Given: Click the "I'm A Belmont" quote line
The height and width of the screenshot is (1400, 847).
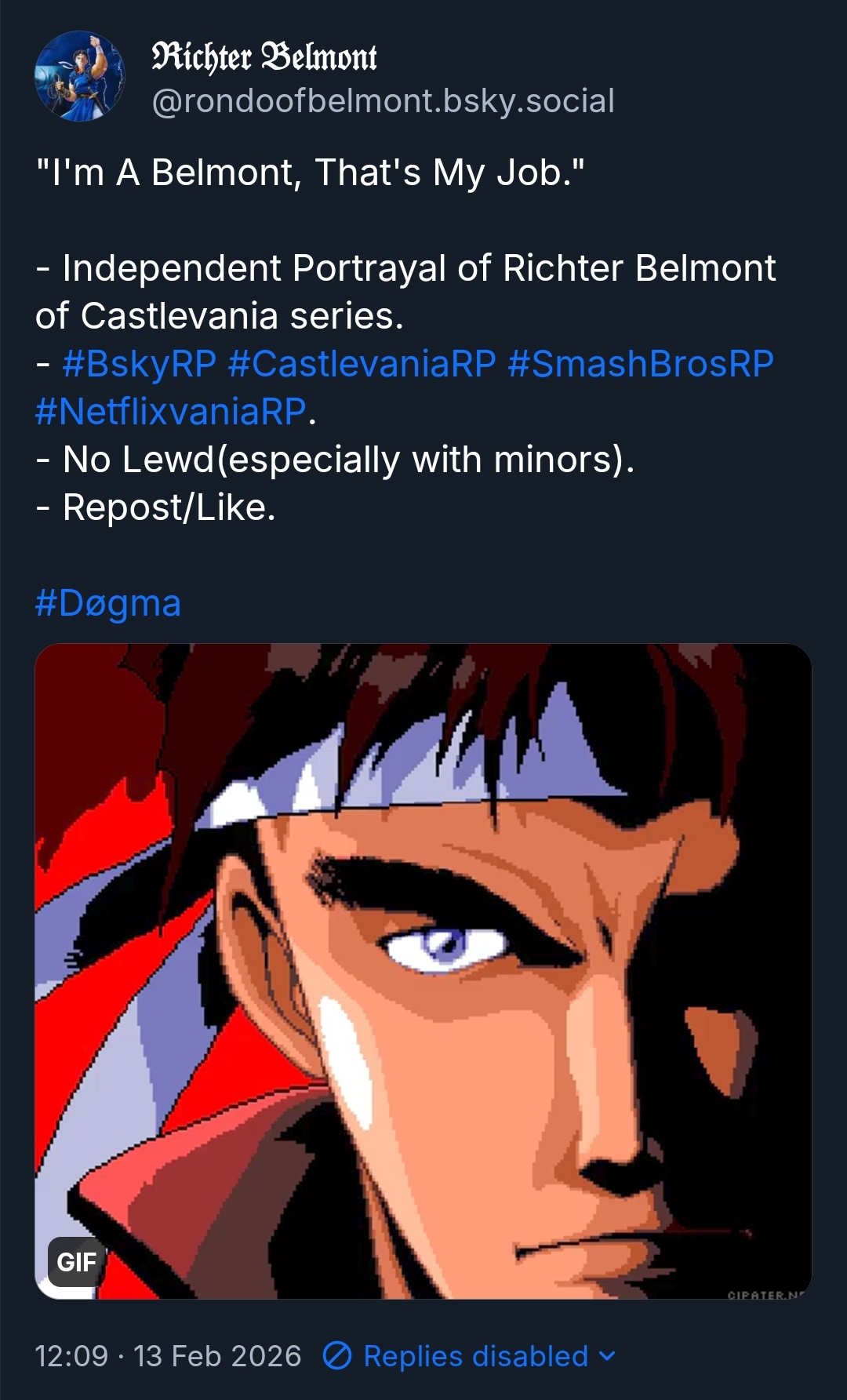Looking at the screenshot, I should [x=311, y=173].
